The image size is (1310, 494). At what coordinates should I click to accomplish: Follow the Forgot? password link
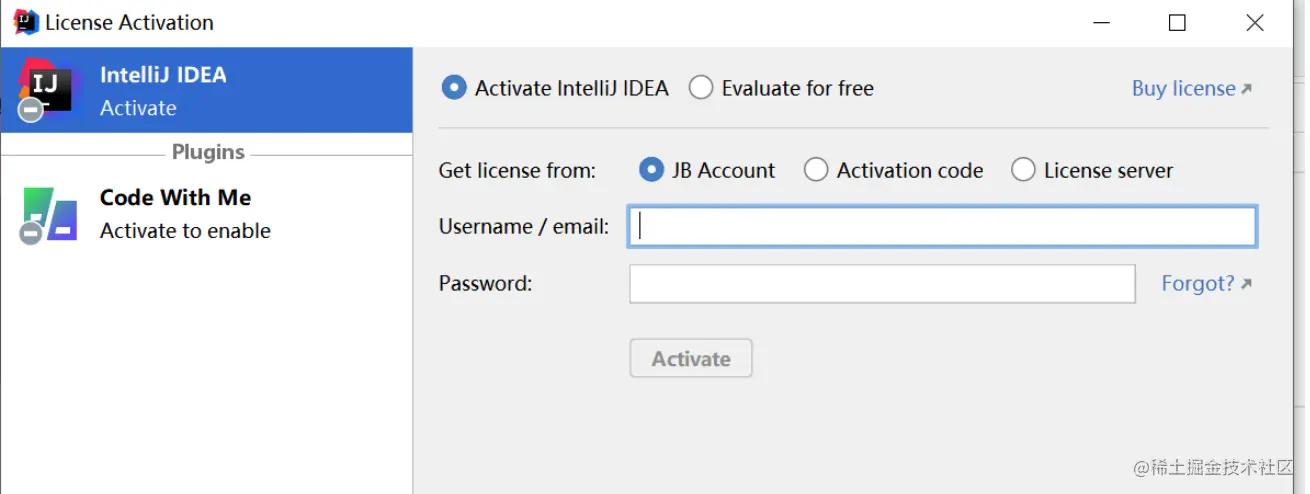click(1197, 284)
